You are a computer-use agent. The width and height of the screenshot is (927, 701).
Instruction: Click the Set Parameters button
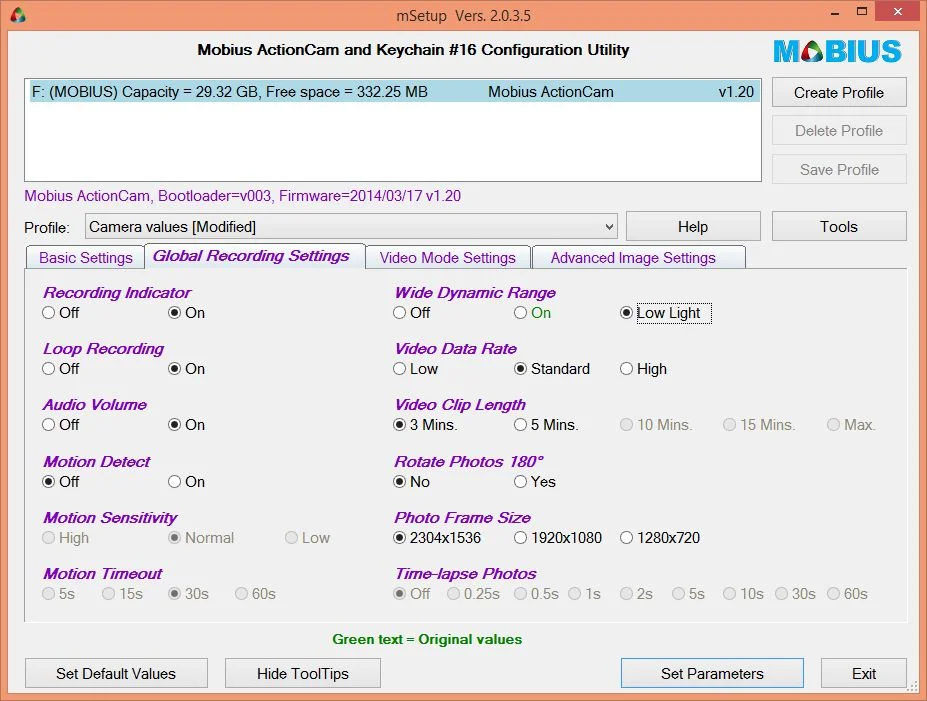point(712,674)
